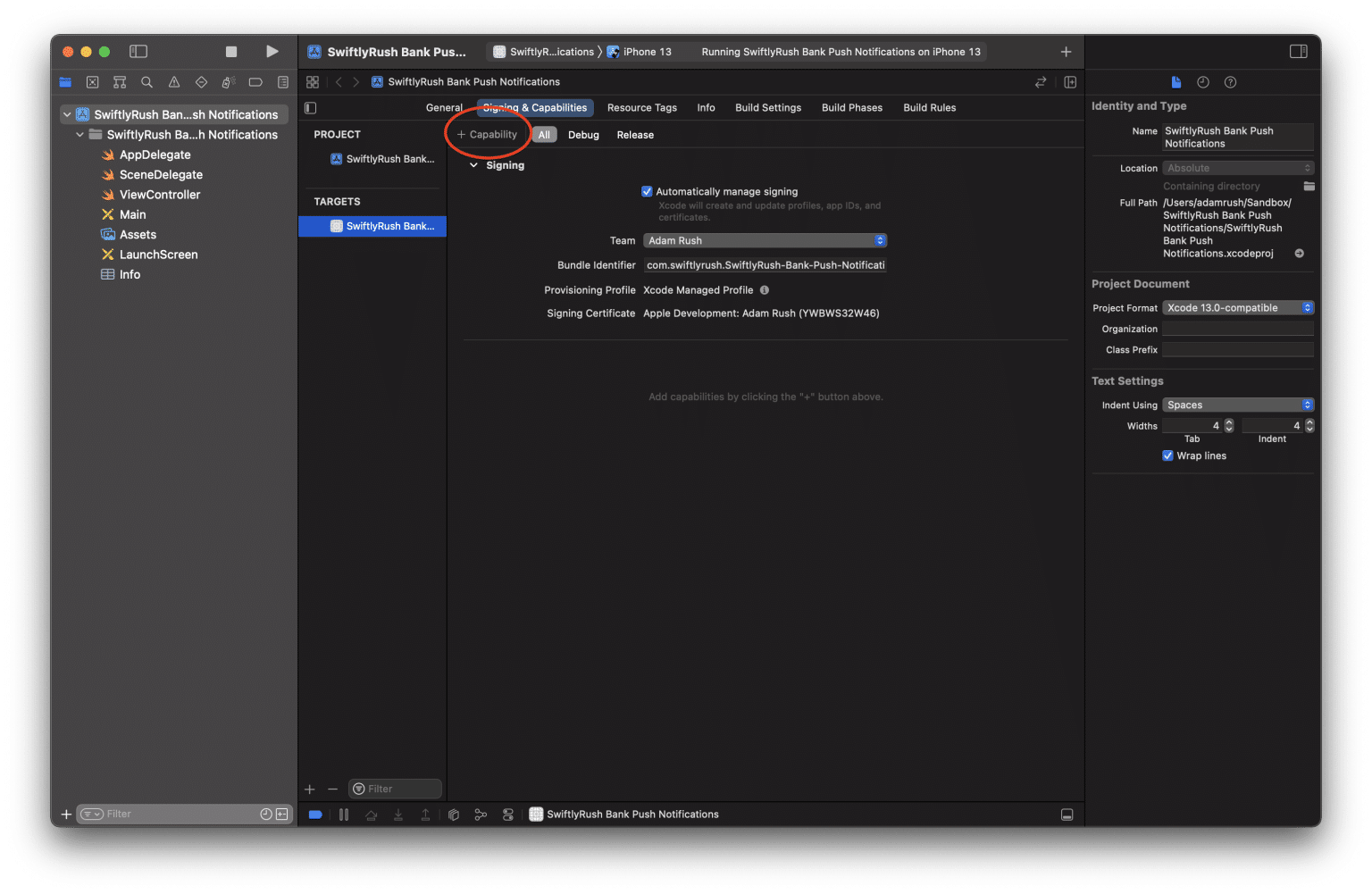The width and height of the screenshot is (1372, 894).
Task: Open the Source Control navigator
Action: pyautogui.click(x=92, y=82)
